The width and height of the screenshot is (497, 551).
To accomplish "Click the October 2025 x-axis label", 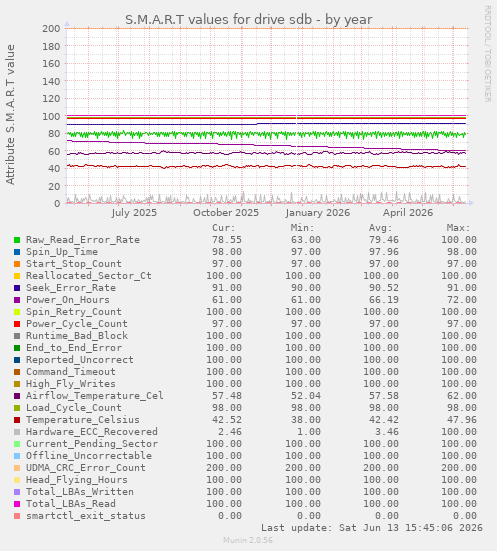I will coord(226,213).
